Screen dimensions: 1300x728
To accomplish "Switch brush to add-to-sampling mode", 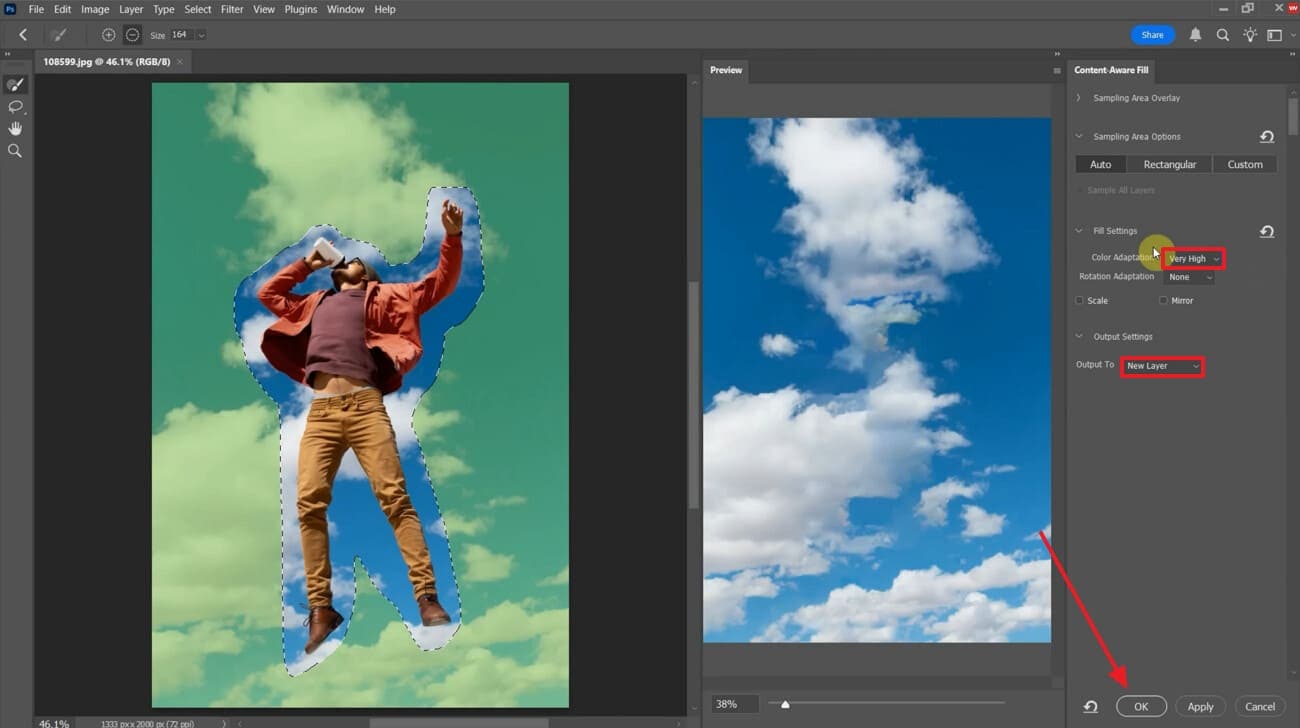I will coord(108,34).
